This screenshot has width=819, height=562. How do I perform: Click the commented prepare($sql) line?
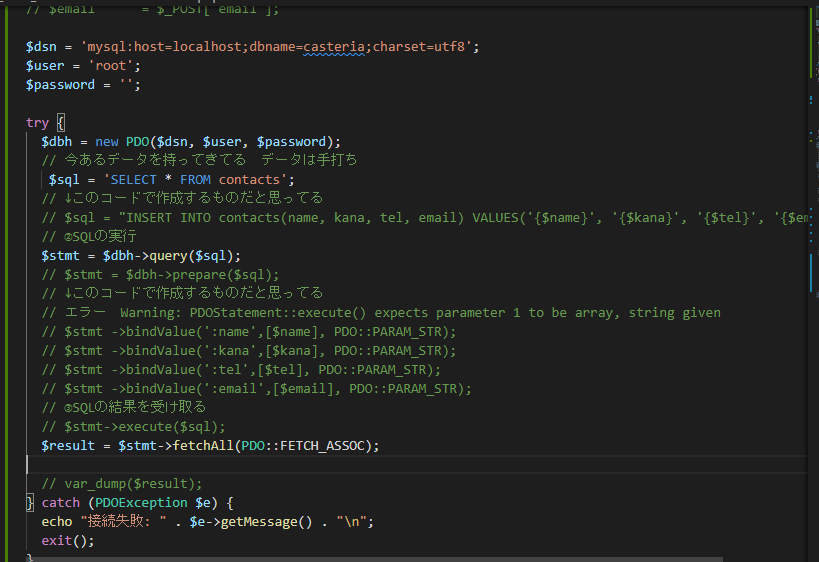(x=160, y=275)
